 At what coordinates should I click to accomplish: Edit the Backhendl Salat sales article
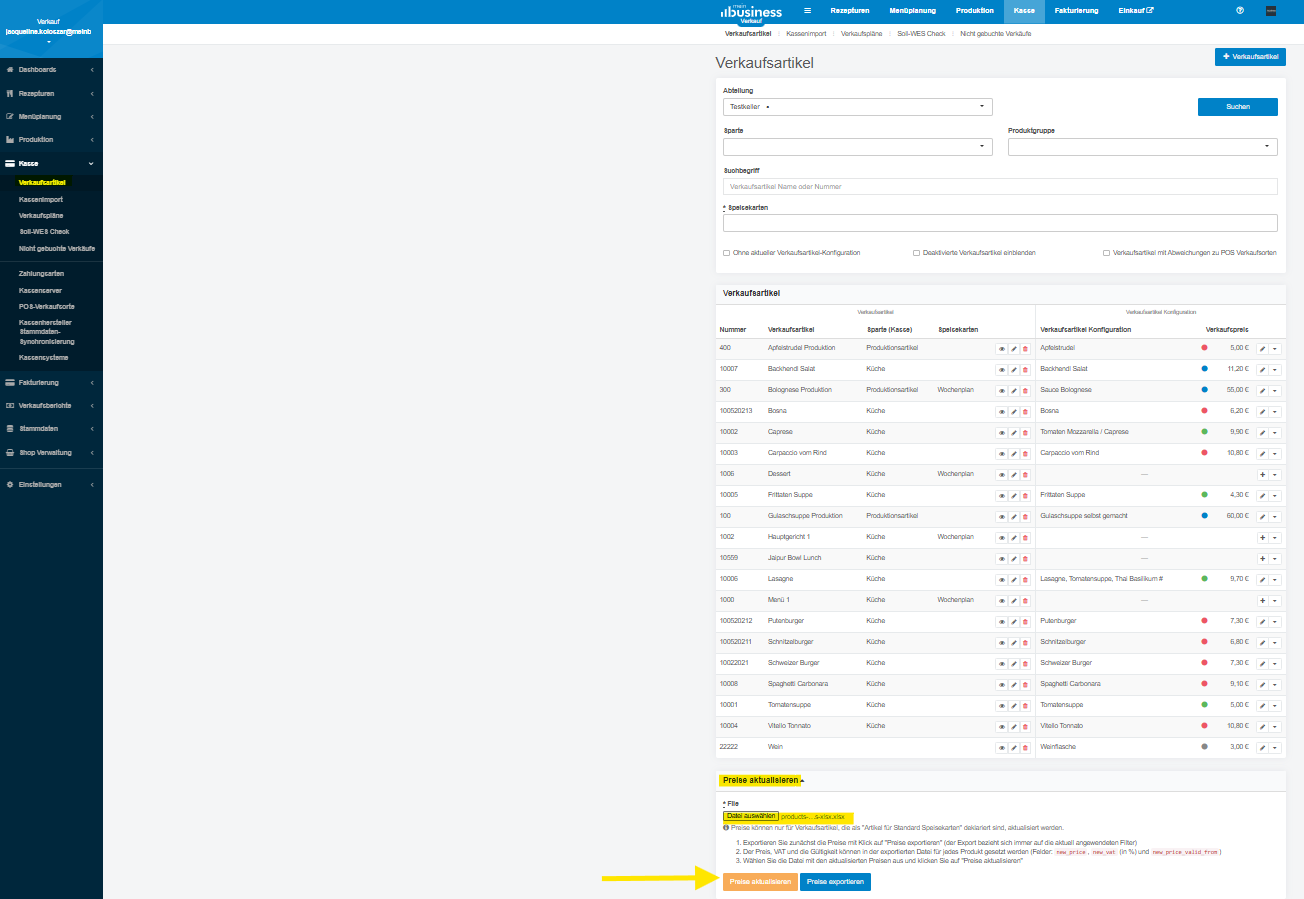point(1013,369)
